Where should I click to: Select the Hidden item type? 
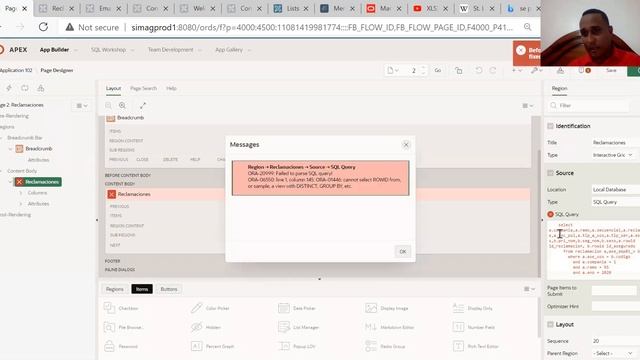tap(206, 327)
